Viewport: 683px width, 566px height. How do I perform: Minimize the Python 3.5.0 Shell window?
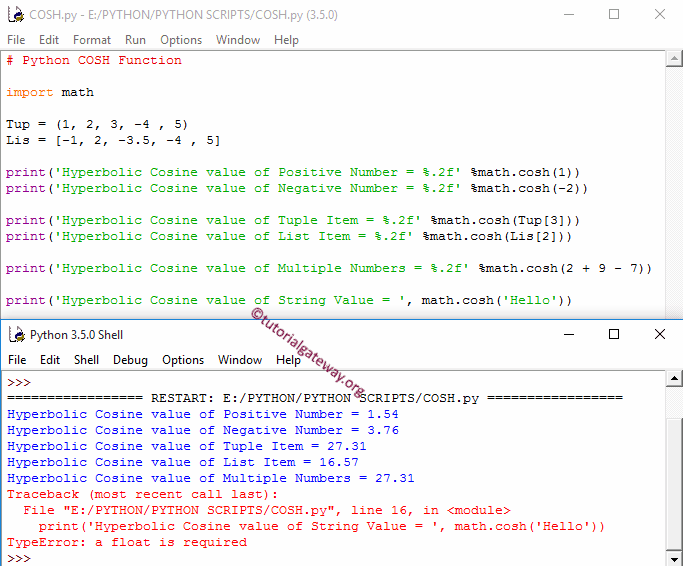pos(569,334)
